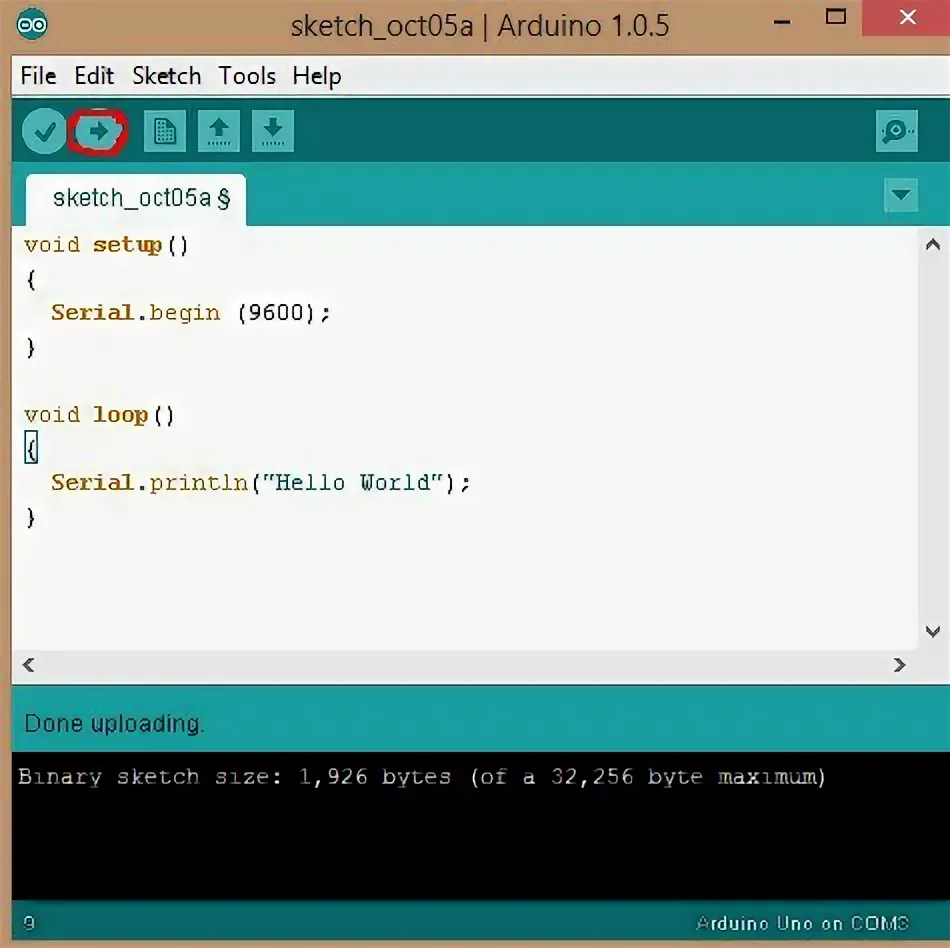Open the Edit menu
Image resolution: width=950 pixels, height=948 pixels.
(94, 76)
